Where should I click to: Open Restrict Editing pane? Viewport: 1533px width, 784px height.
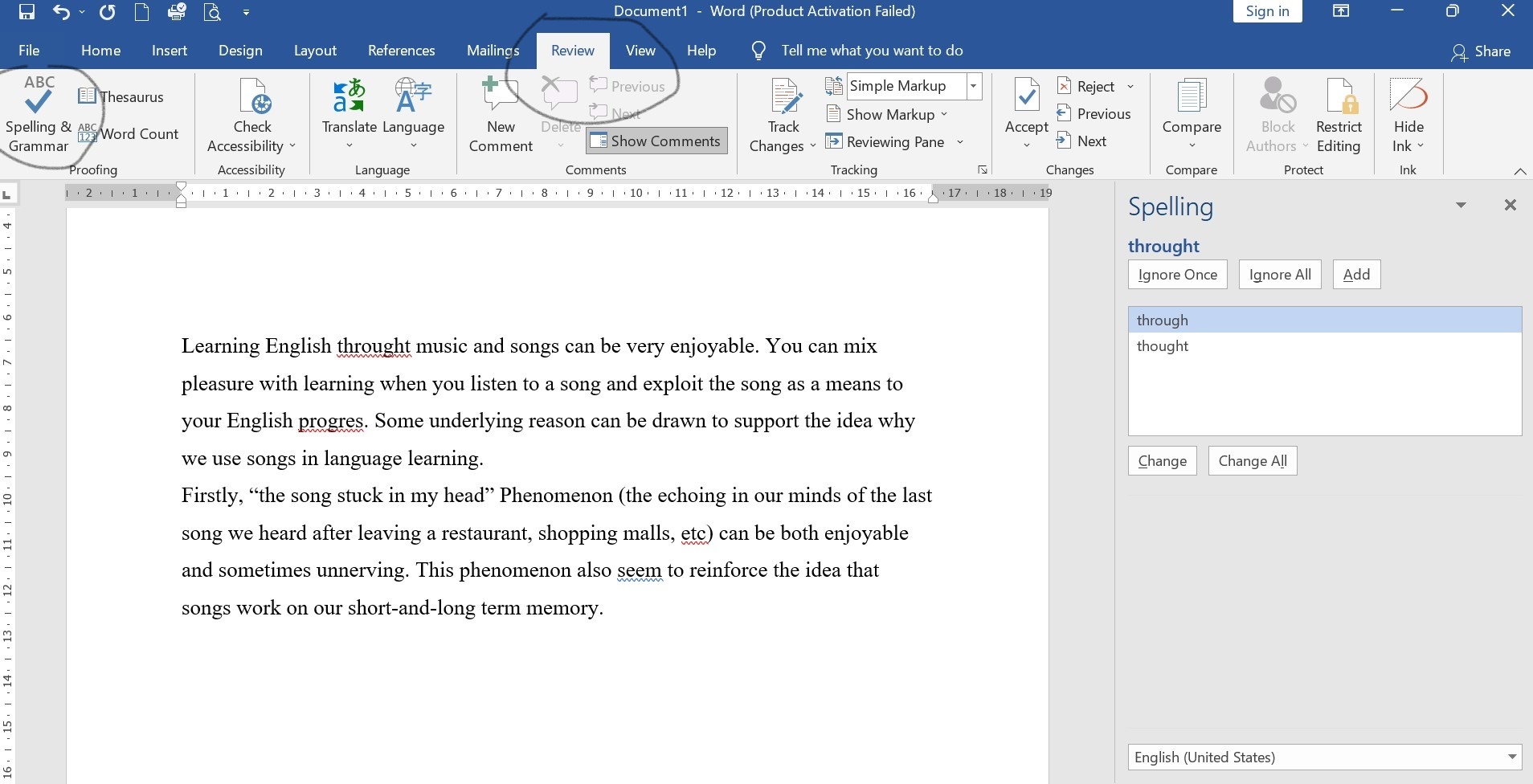1339,114
